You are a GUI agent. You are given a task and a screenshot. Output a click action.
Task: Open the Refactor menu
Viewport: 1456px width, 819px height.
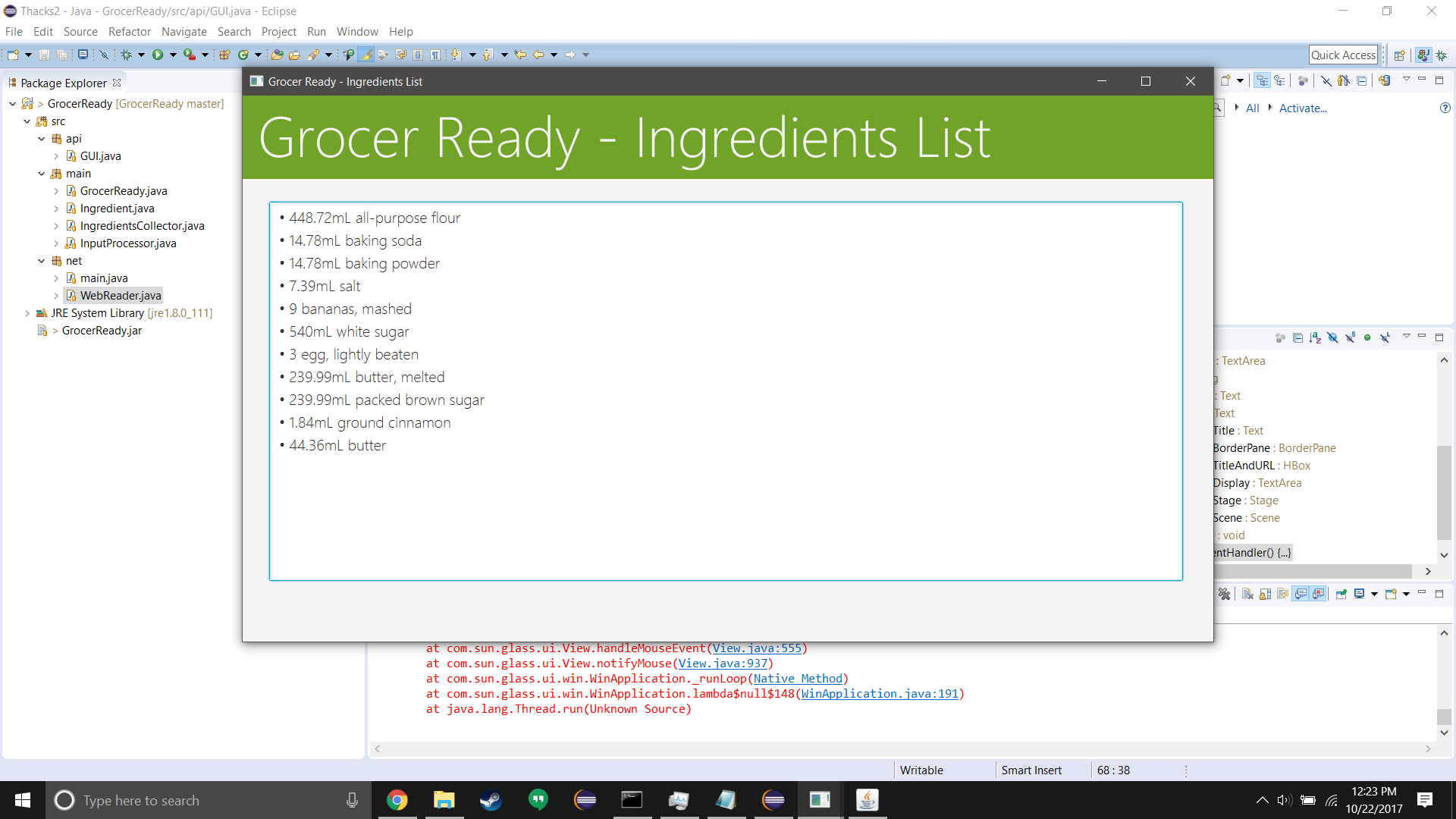click(x=129, y=32)
